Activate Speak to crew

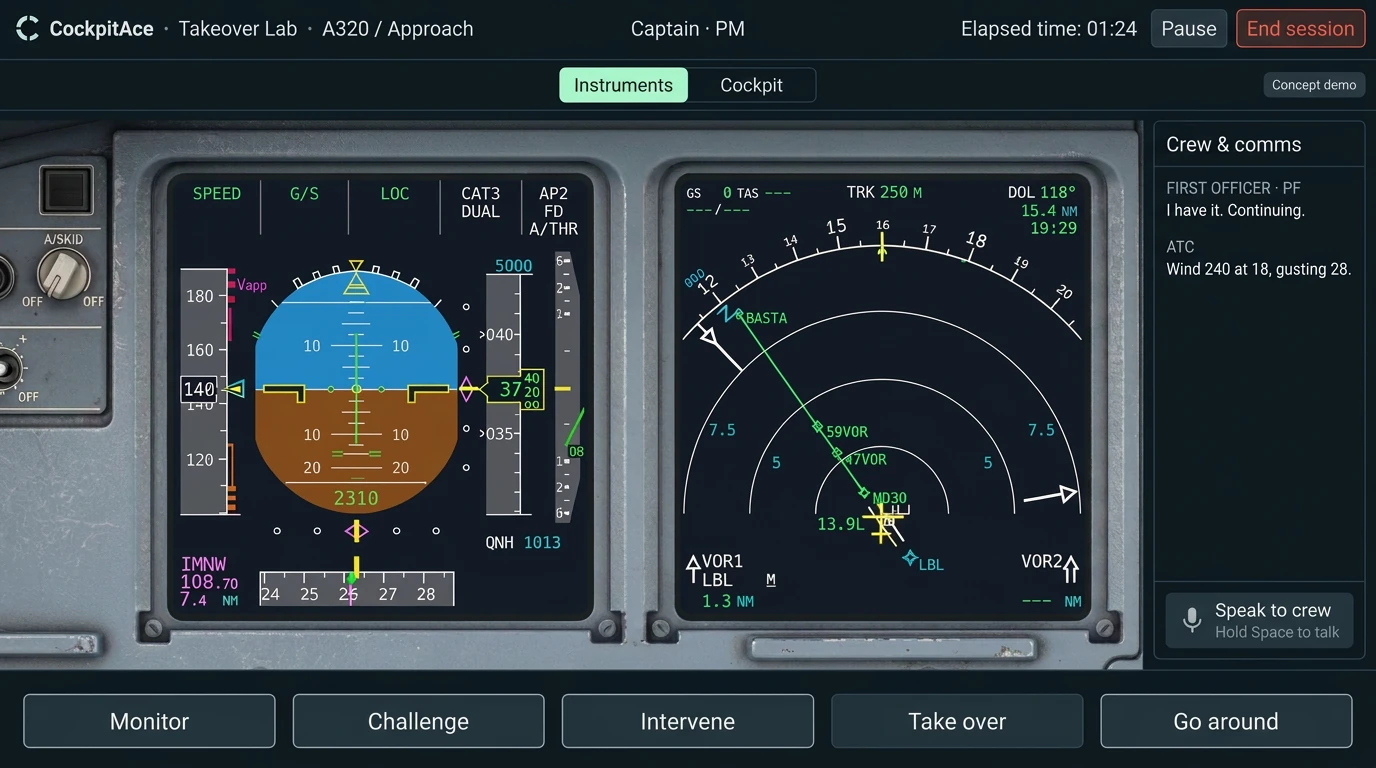point(1259,620)
